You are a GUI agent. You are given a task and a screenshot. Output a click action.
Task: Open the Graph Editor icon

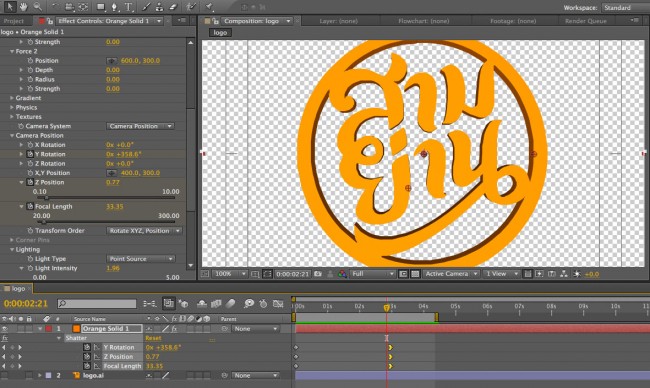click(278, 304)
